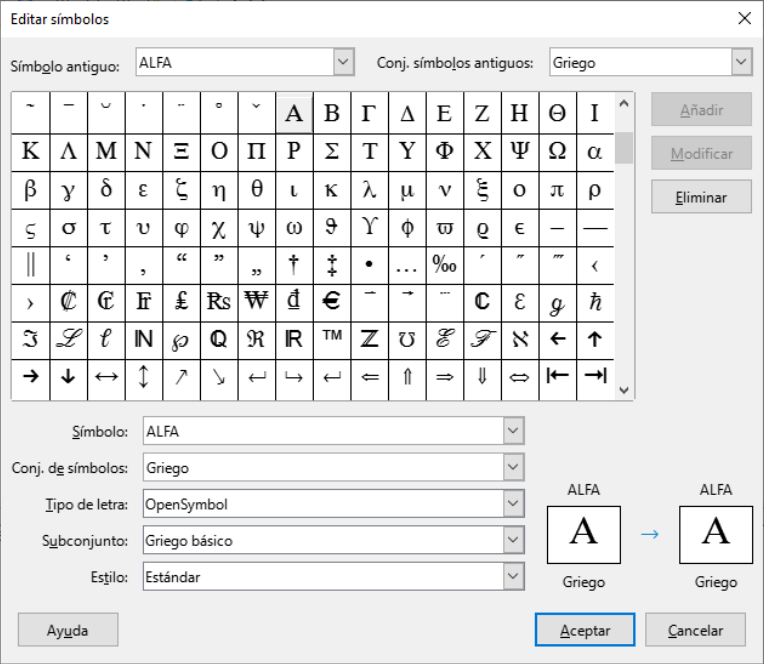Viewport: 764px width, 664px height.
Task: Click the Eliminar button
Action: pyautogui.click(x=700, y=197)
